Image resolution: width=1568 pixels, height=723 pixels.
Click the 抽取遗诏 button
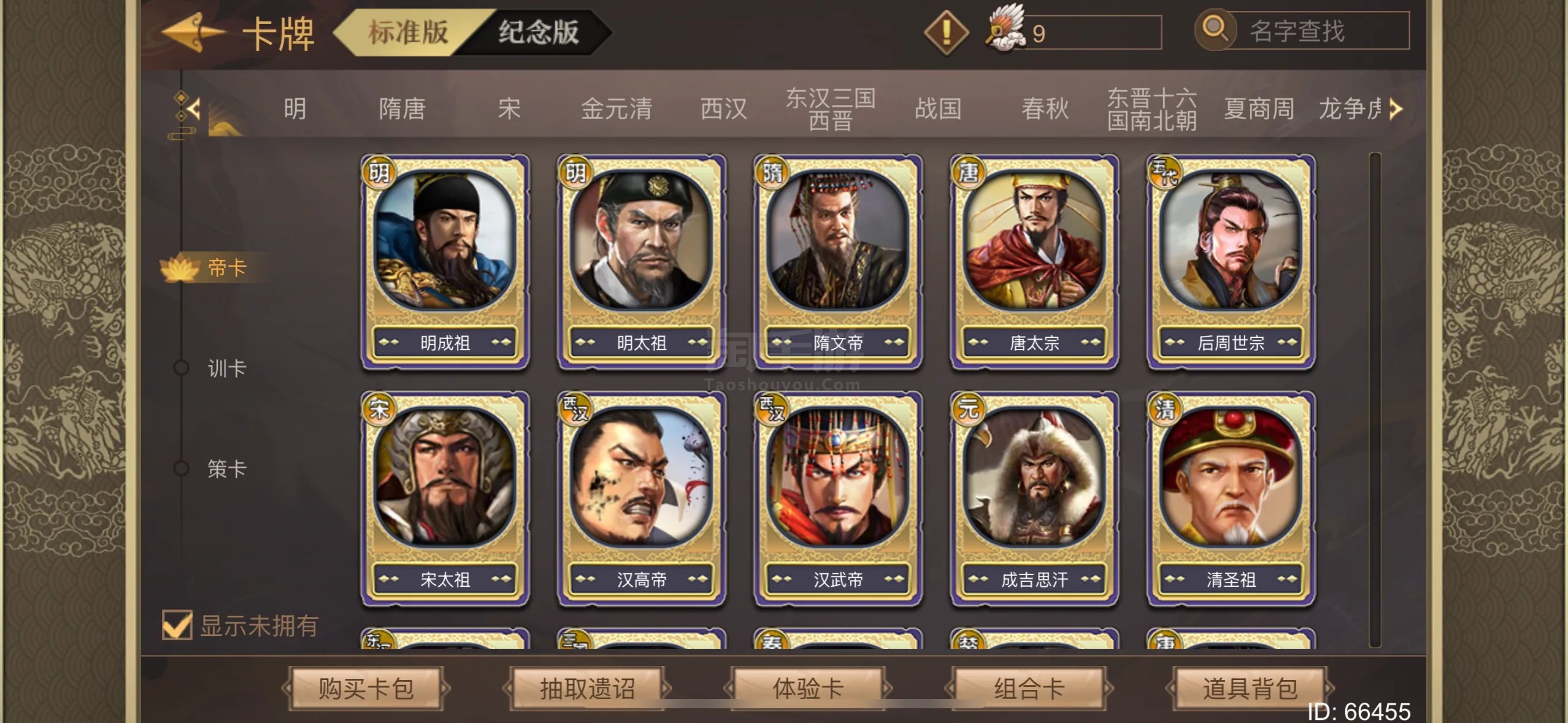[x=587, y=688]
